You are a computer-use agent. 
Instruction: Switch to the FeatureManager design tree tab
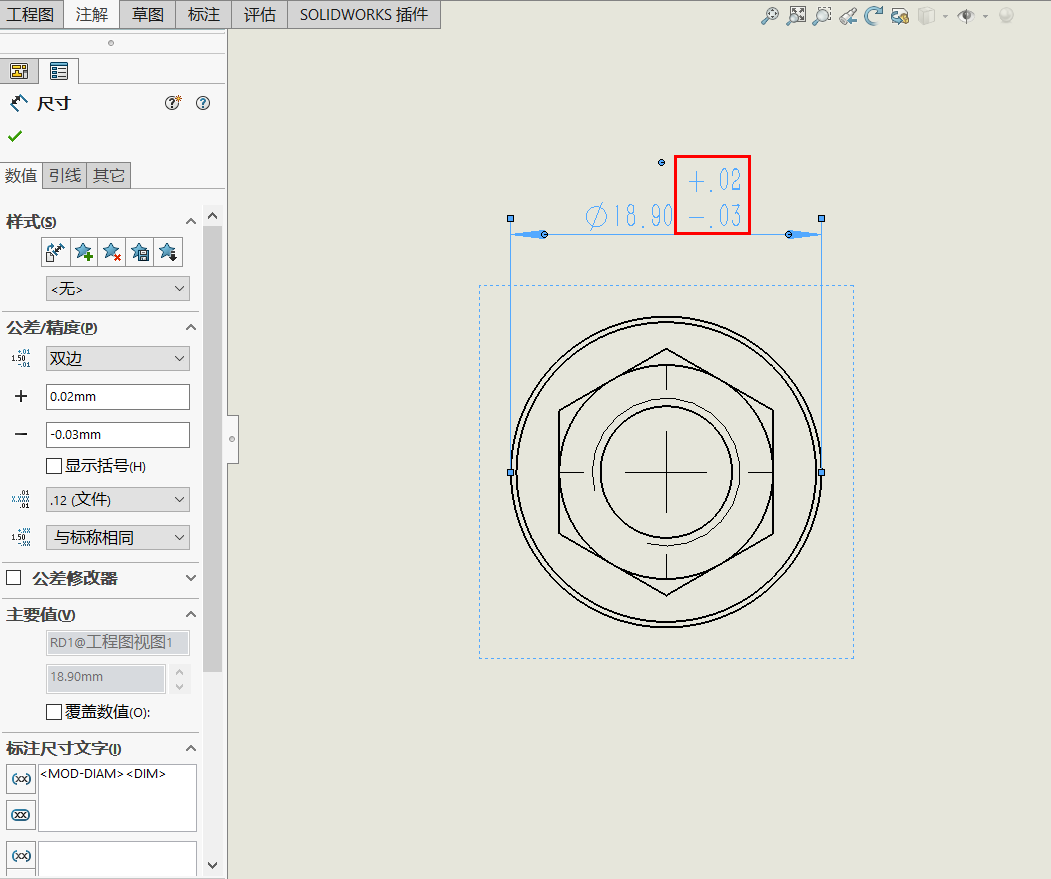[x=19, y=71]
